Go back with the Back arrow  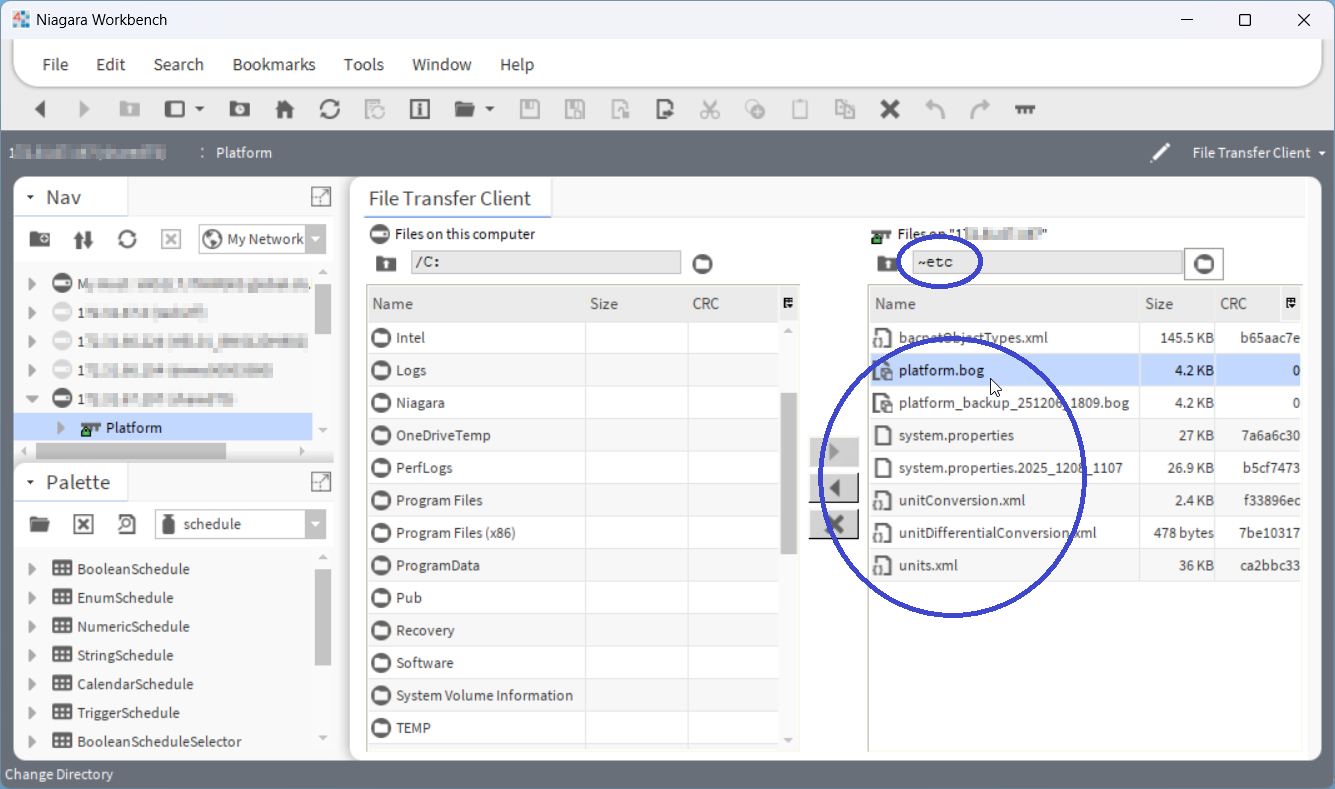coord(41,109)
